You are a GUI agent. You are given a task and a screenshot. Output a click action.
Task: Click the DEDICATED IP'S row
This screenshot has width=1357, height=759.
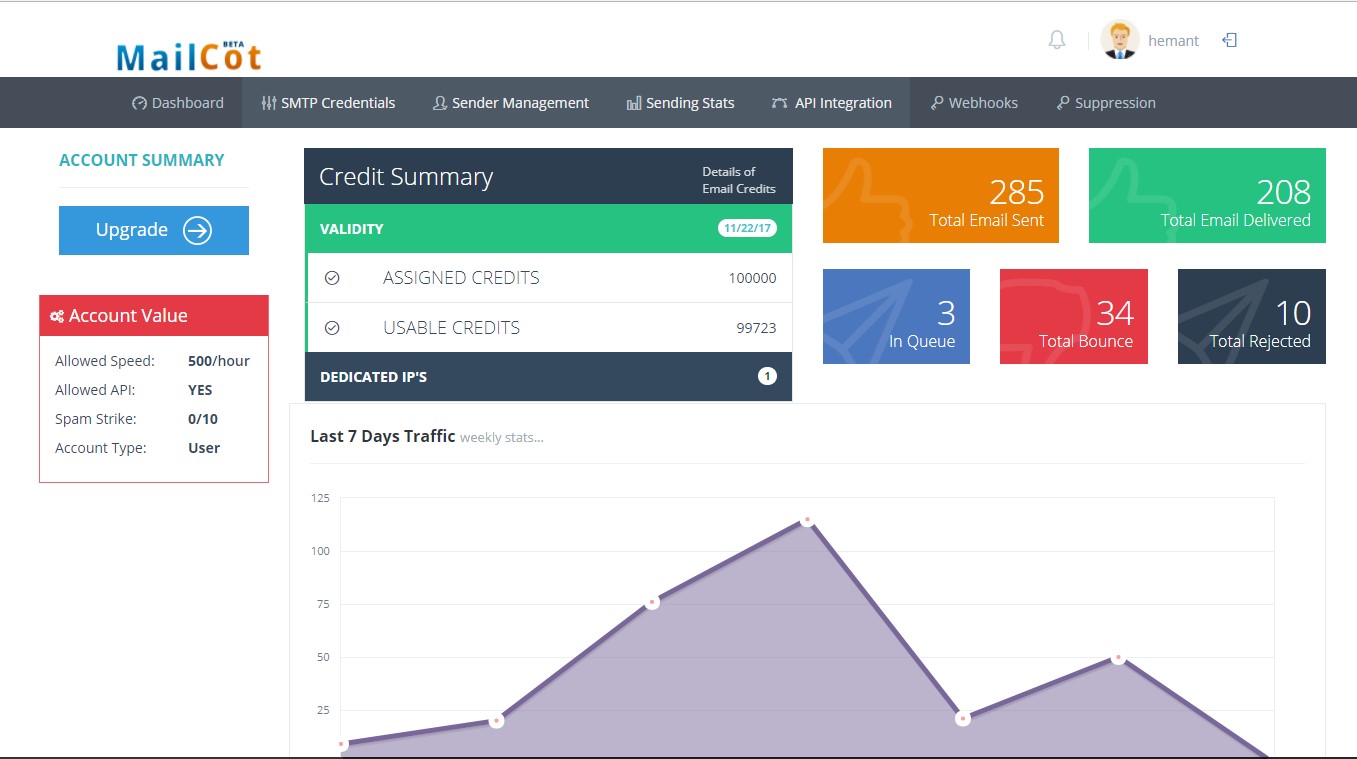point(548,377)
